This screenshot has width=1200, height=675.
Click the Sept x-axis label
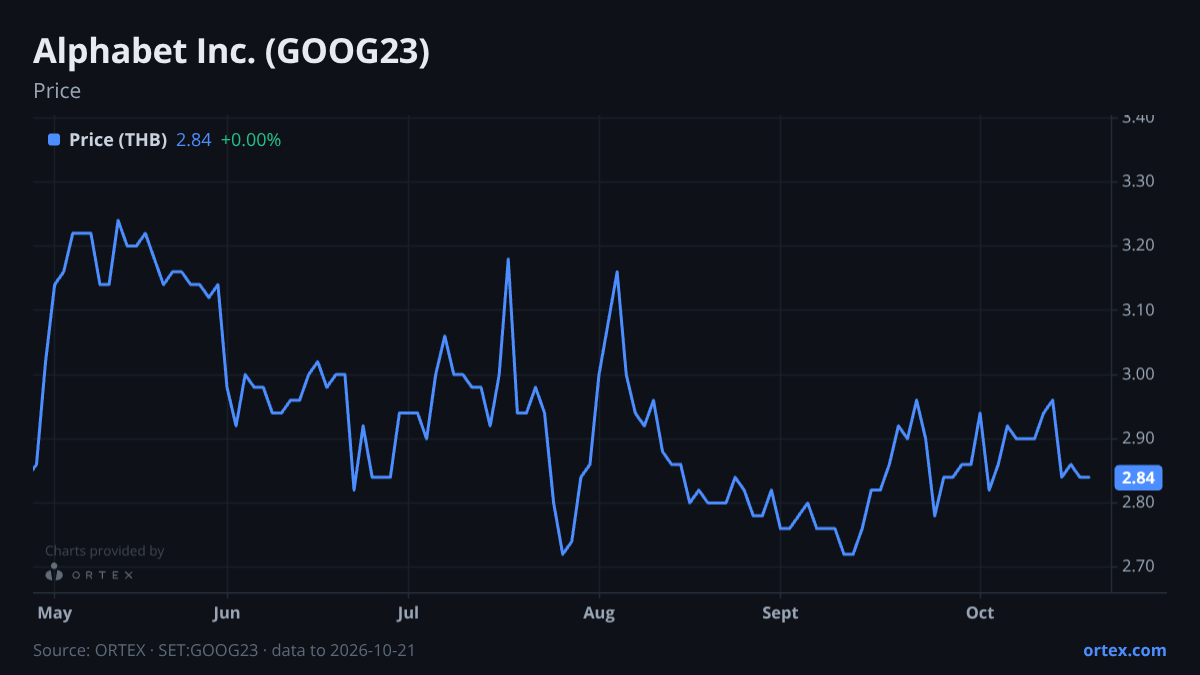click(780, 613)
